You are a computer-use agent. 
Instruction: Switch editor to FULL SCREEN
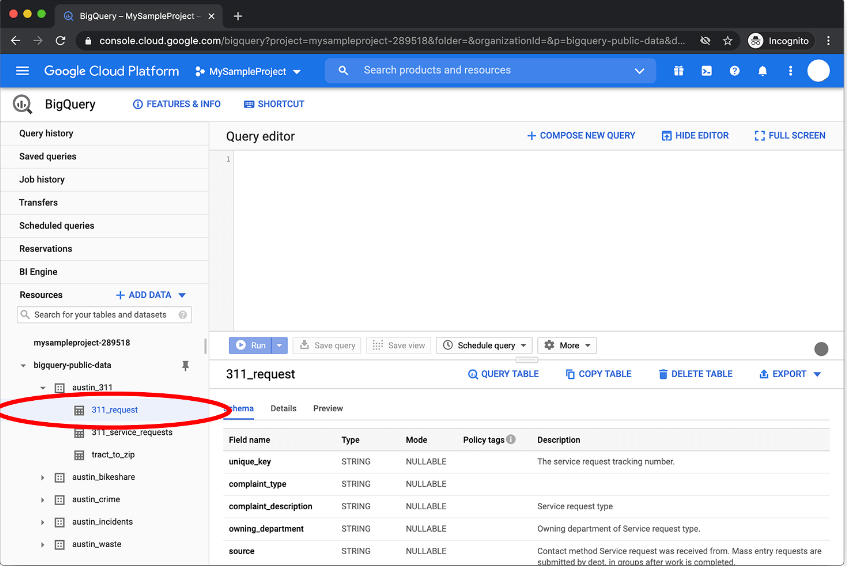(790, 136)
